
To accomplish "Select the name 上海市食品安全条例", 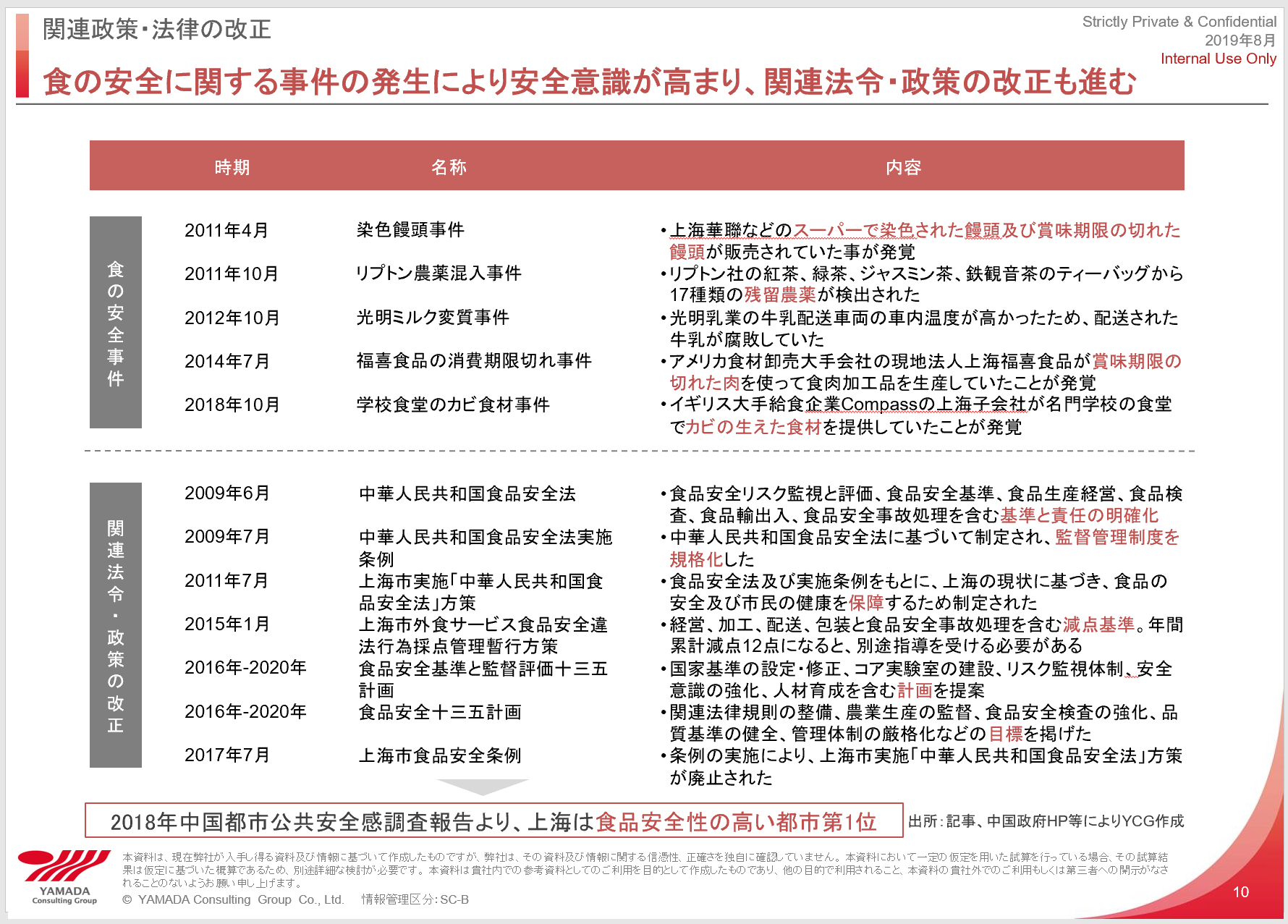I will pos(440,755).
